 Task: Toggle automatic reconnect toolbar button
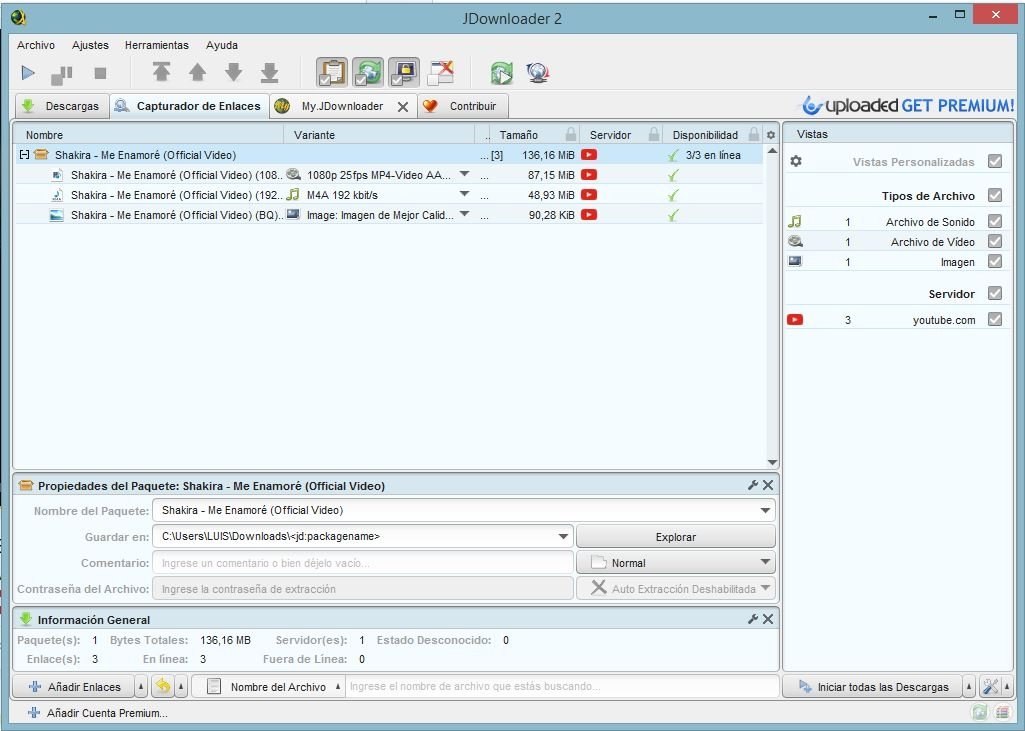coord(368,72)
